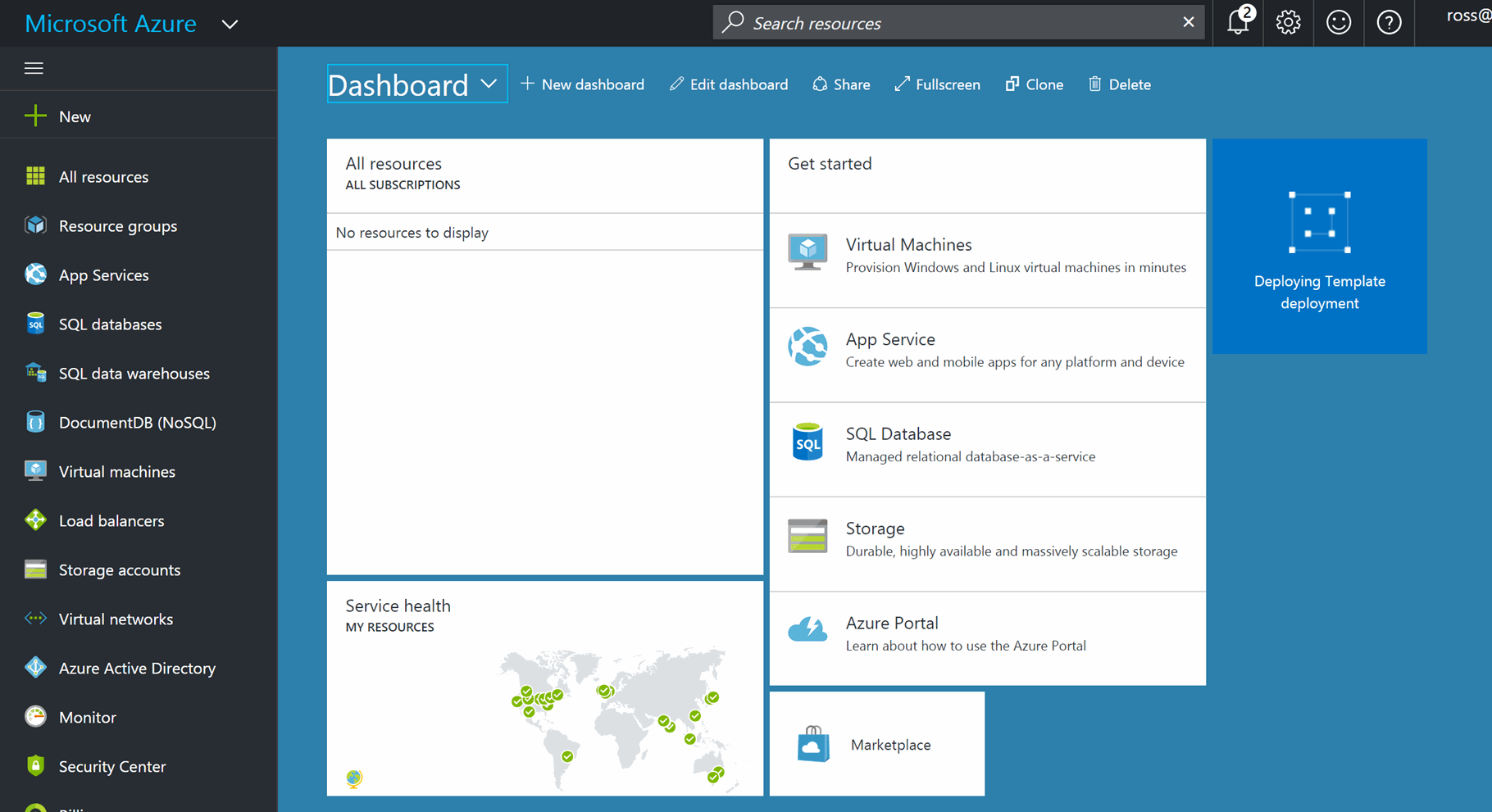Image resolution: width=1492 pixels, height=812 pixels.
Task: Select Load balancers label in sidebar
Action: point(111,521)
